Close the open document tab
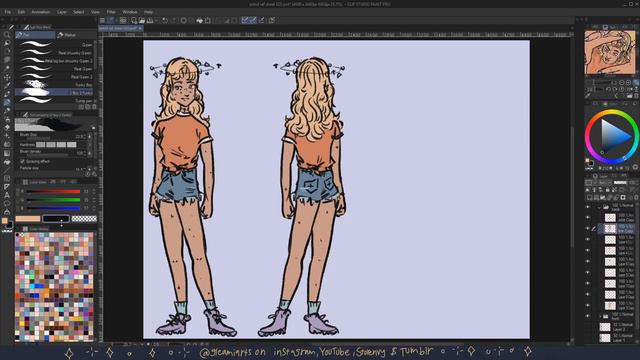 (140, 28)
